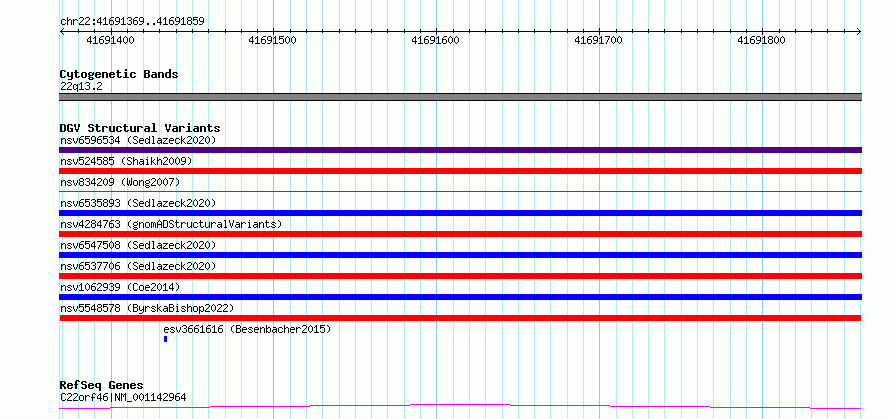Click the blue nsv1062939 variant bar

tap(460, 297)
